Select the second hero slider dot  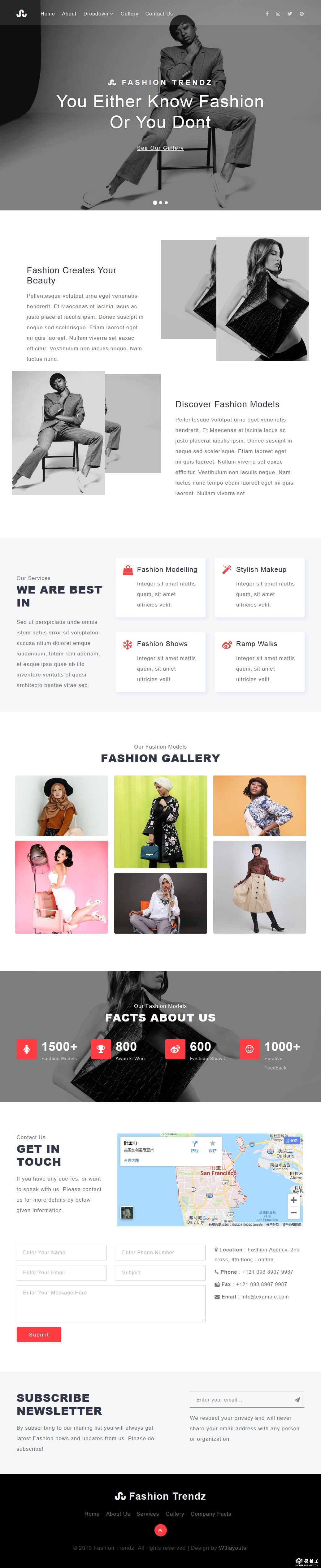pyautogui.click(x=160, y=203)
